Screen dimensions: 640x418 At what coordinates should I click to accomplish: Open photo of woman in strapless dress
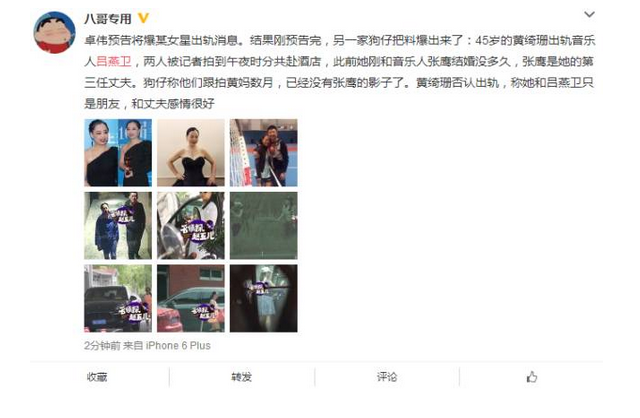pyautogui.click(x=191, y=153)
